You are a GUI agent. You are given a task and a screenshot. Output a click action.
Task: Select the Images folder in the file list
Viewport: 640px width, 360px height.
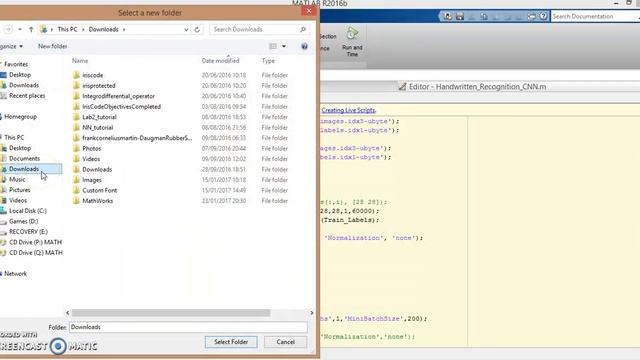92,180
